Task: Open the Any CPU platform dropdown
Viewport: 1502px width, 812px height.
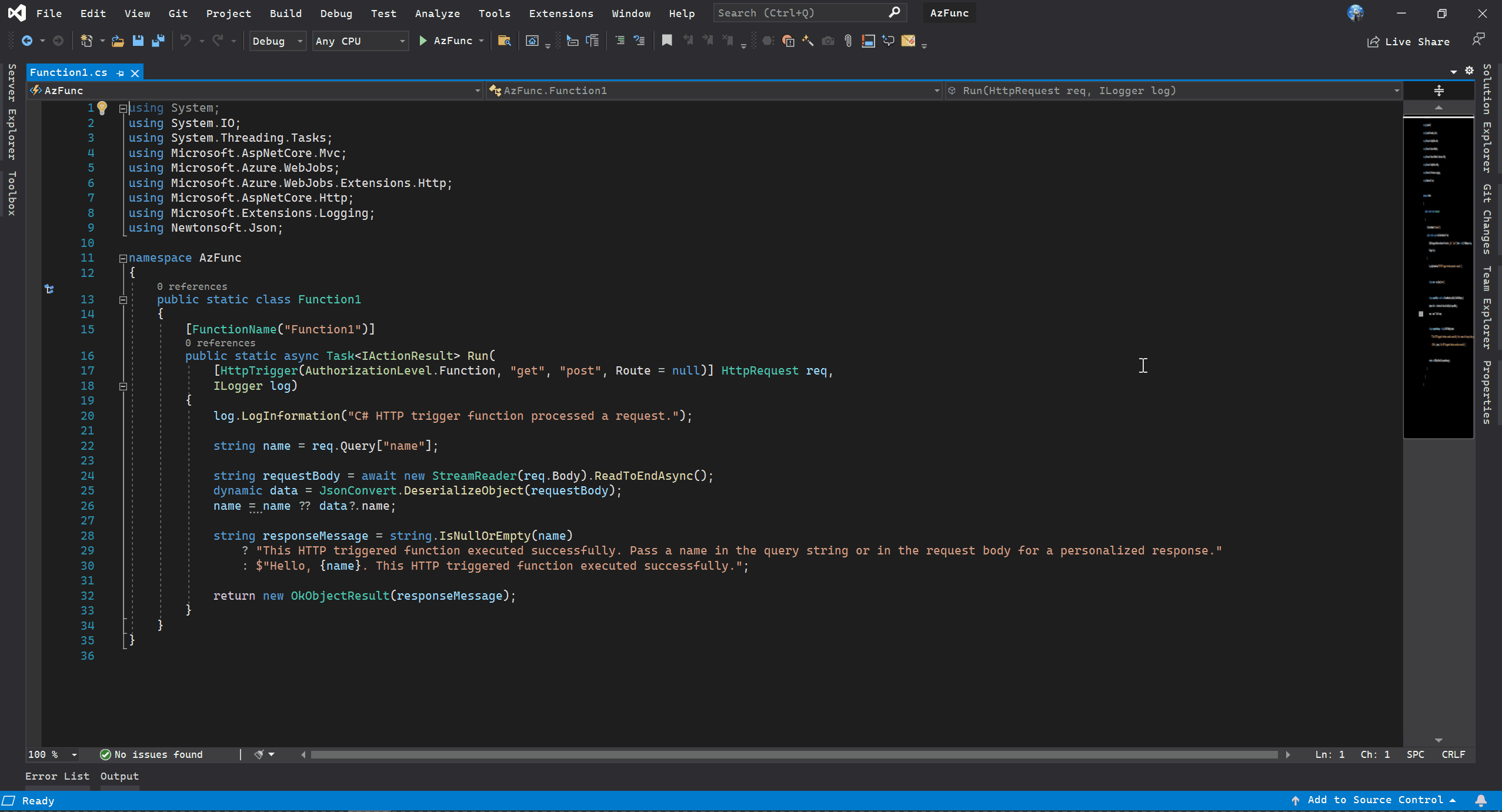Action: click(x=360, y=41)
